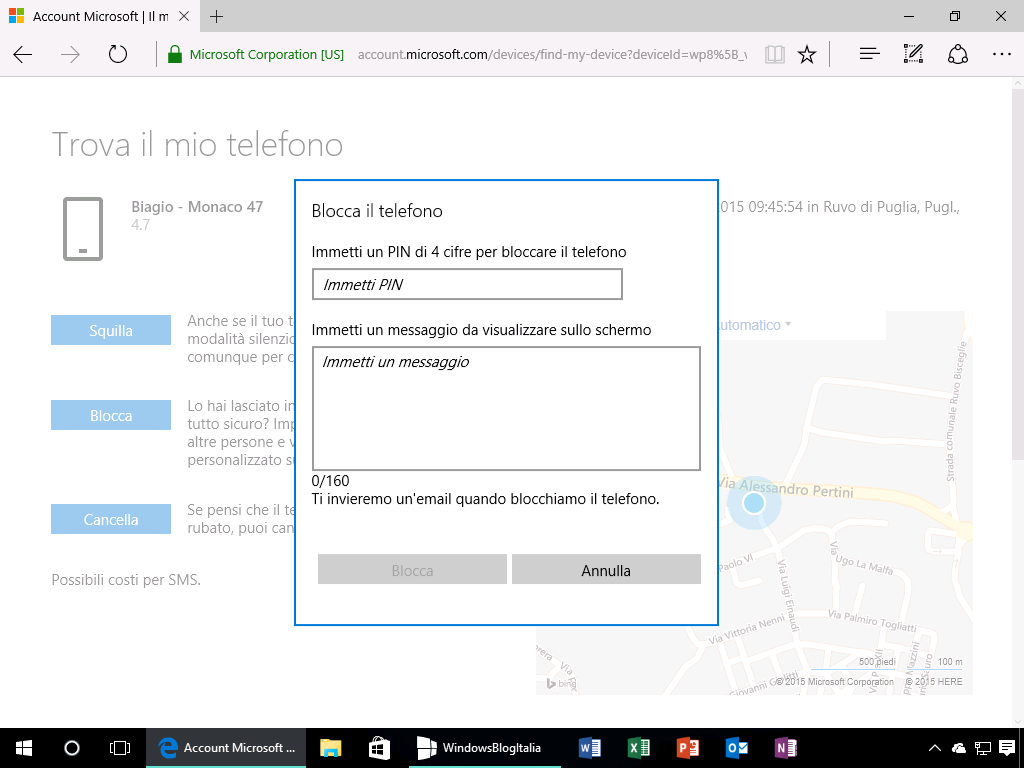Click the Bing logo on the map

pyautogui.click(x=562, y=684)
